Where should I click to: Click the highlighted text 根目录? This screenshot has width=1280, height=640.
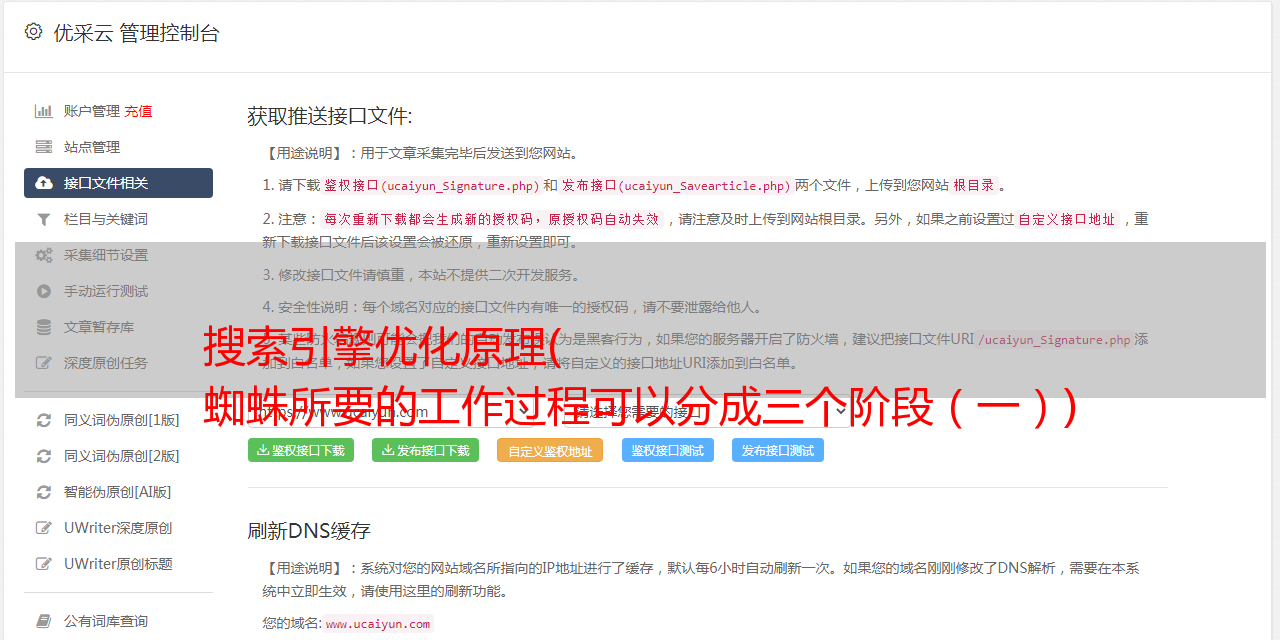pos(973,186)
